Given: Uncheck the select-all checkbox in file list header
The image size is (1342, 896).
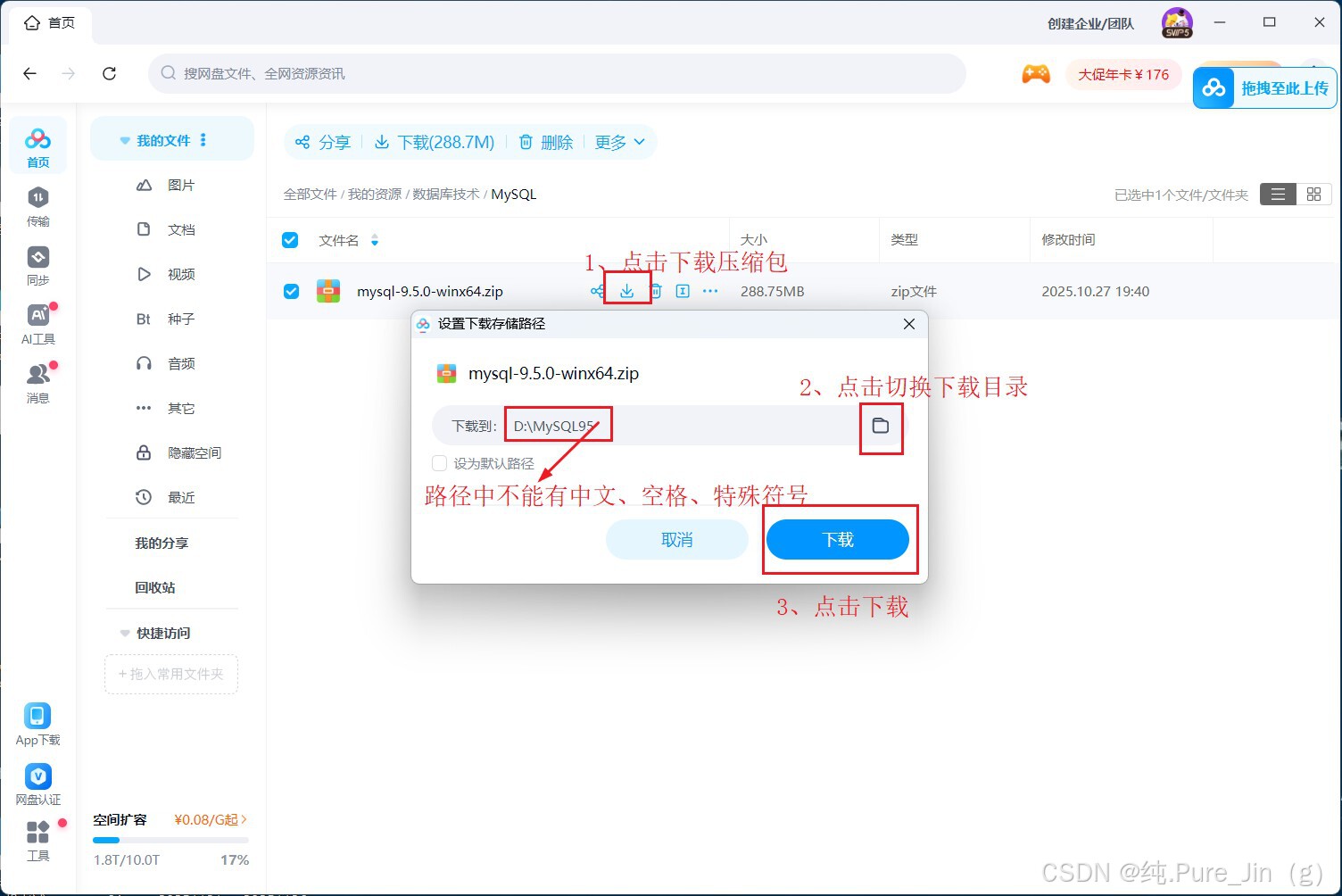Looking at the screenshot, I should coord(290,239).
